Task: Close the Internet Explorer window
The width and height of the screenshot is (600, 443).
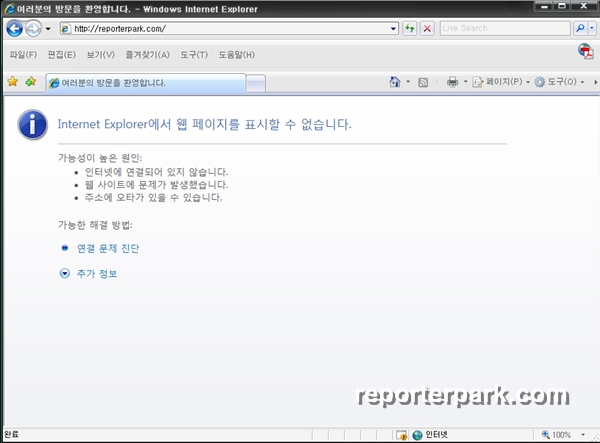Action: [x=584, y=6]
